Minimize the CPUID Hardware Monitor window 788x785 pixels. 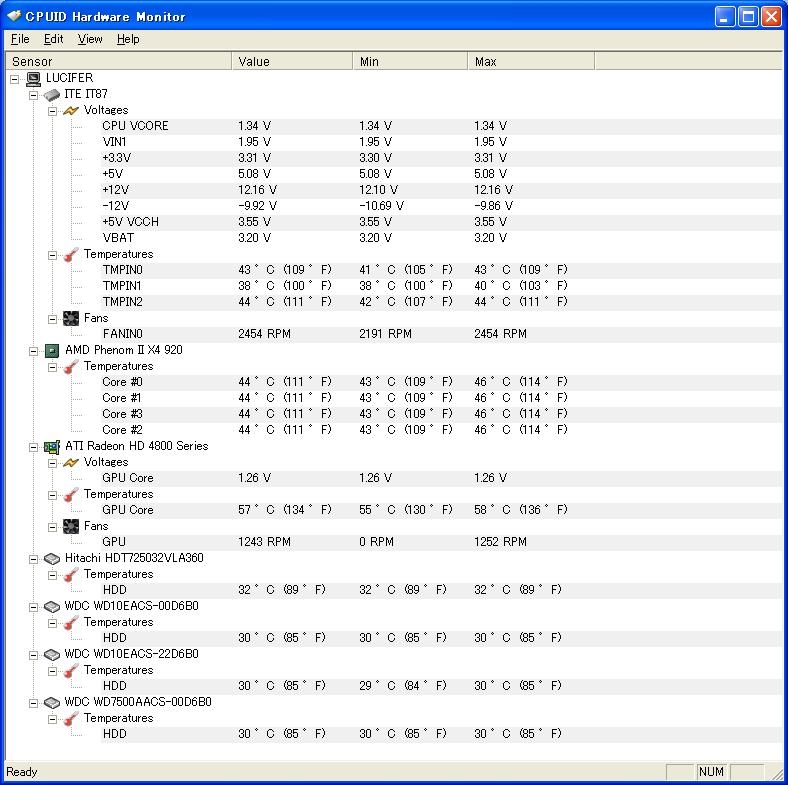point(724,17)
